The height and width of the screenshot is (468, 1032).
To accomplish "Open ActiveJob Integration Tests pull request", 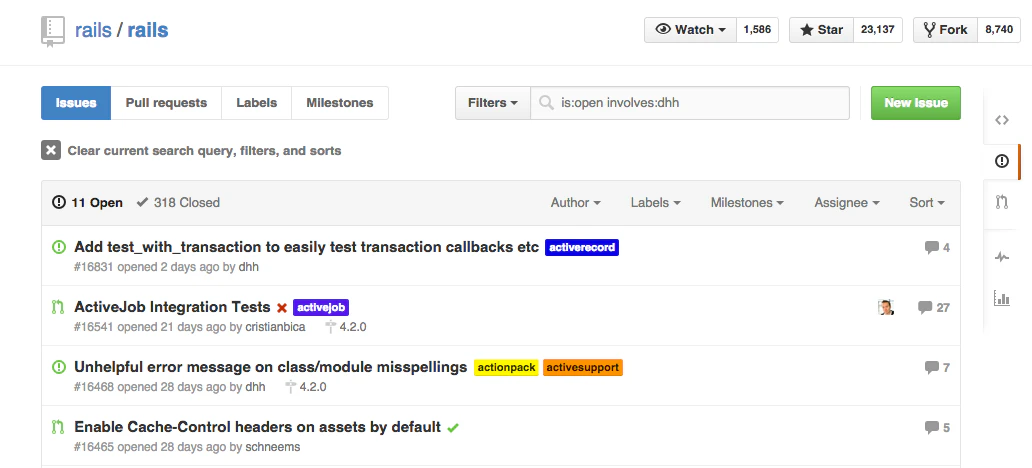I will [172, 307].
